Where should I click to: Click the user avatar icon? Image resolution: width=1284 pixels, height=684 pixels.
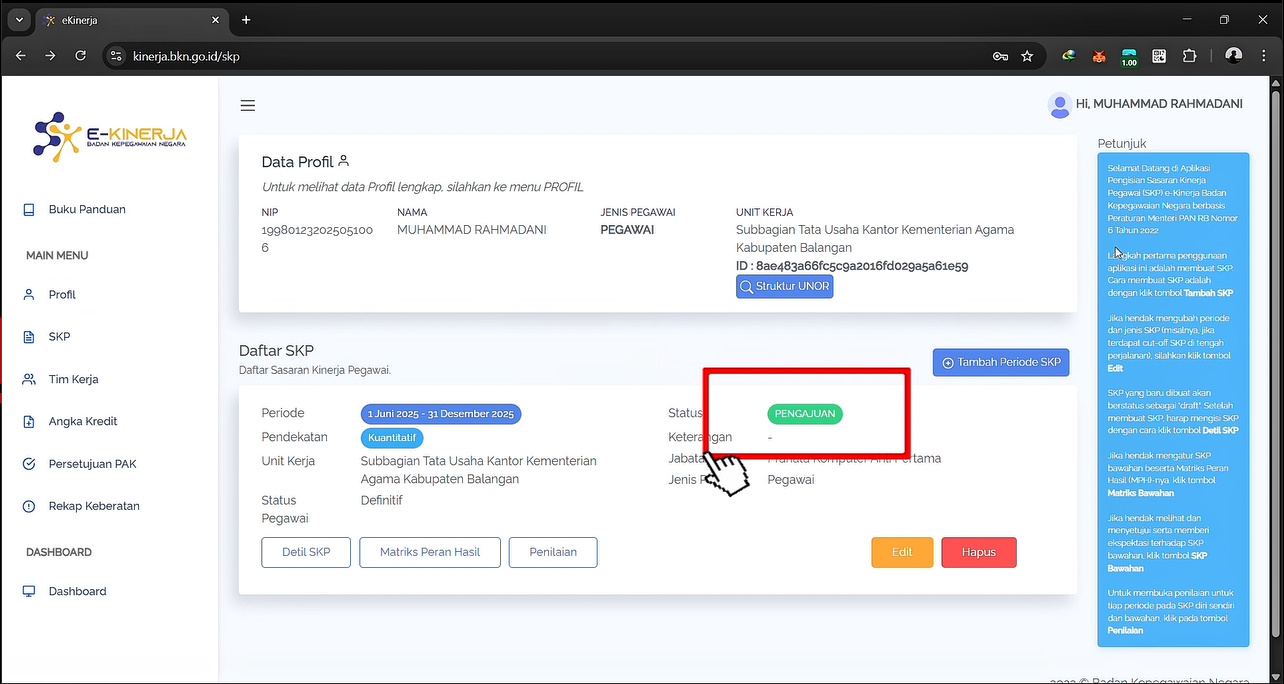click(1059, 105)
